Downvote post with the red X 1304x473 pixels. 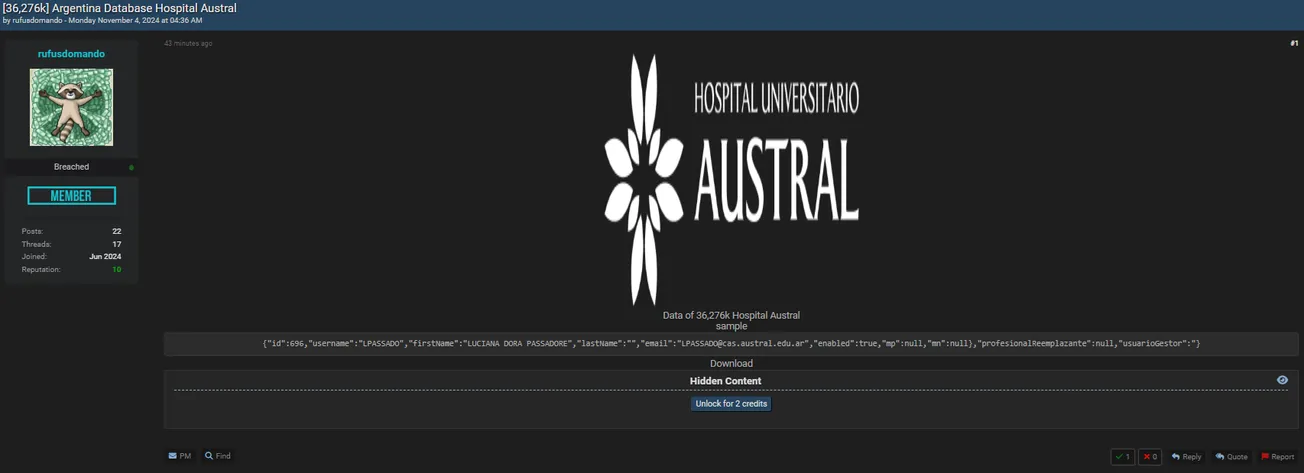click(1150, 457)
